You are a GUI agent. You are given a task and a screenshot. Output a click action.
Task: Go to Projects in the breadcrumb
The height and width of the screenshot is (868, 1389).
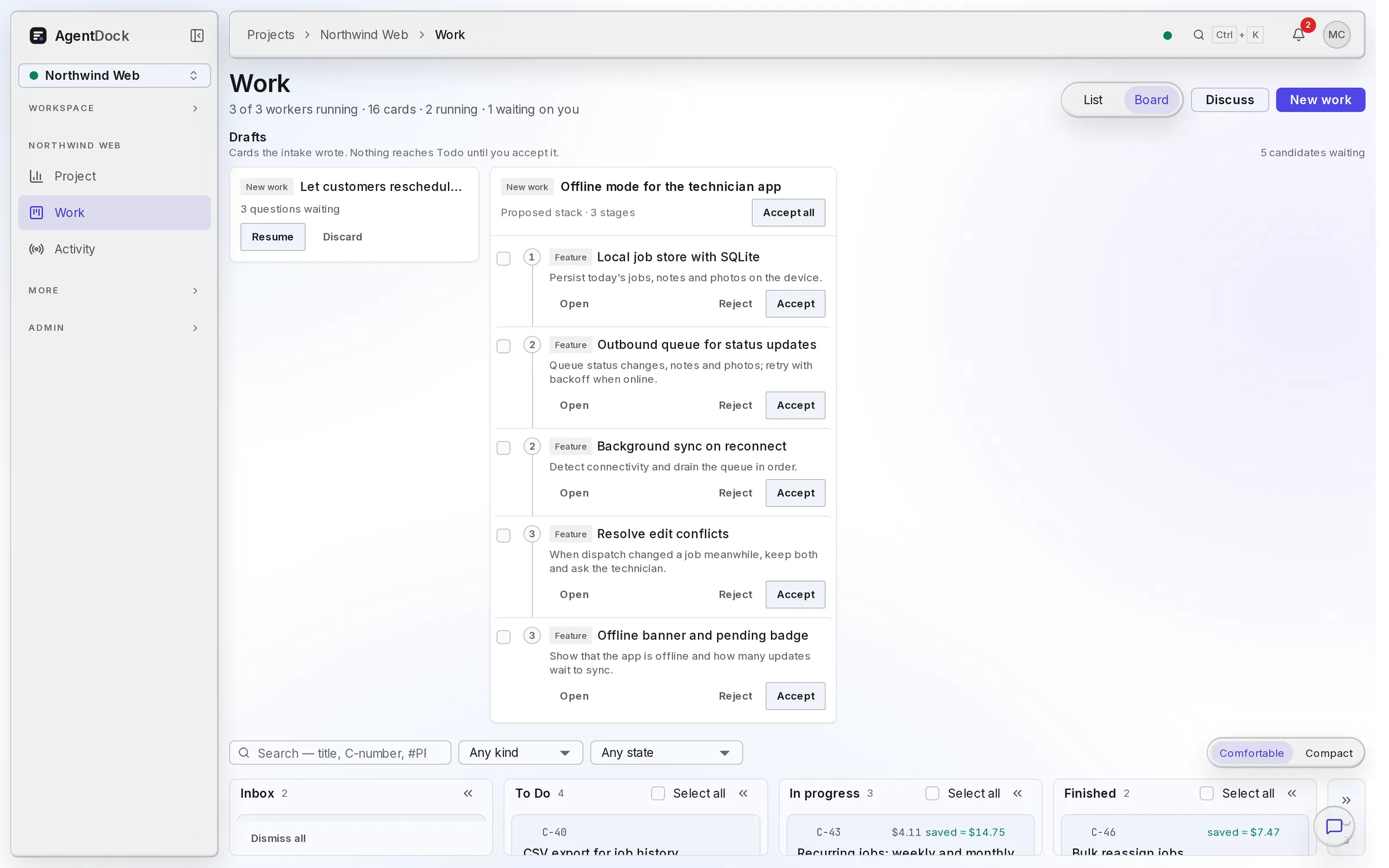(270, 35)
